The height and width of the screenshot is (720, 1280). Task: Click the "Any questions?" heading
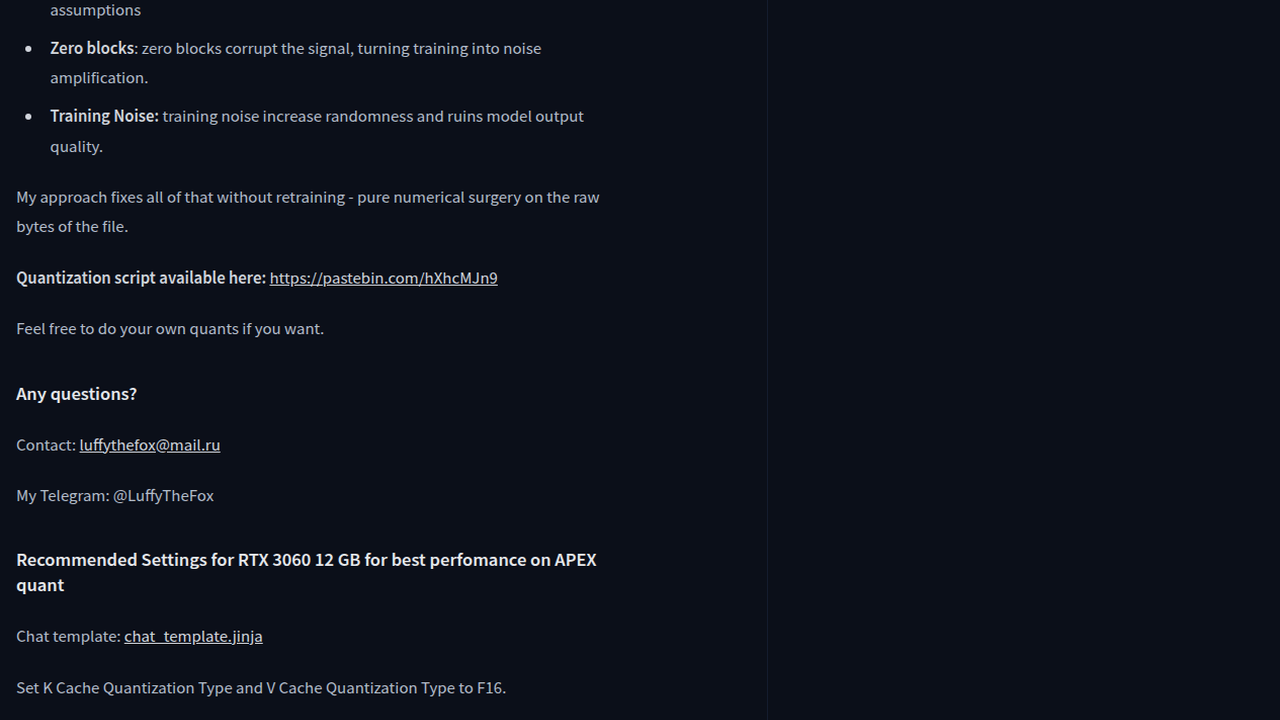[76, 394]
